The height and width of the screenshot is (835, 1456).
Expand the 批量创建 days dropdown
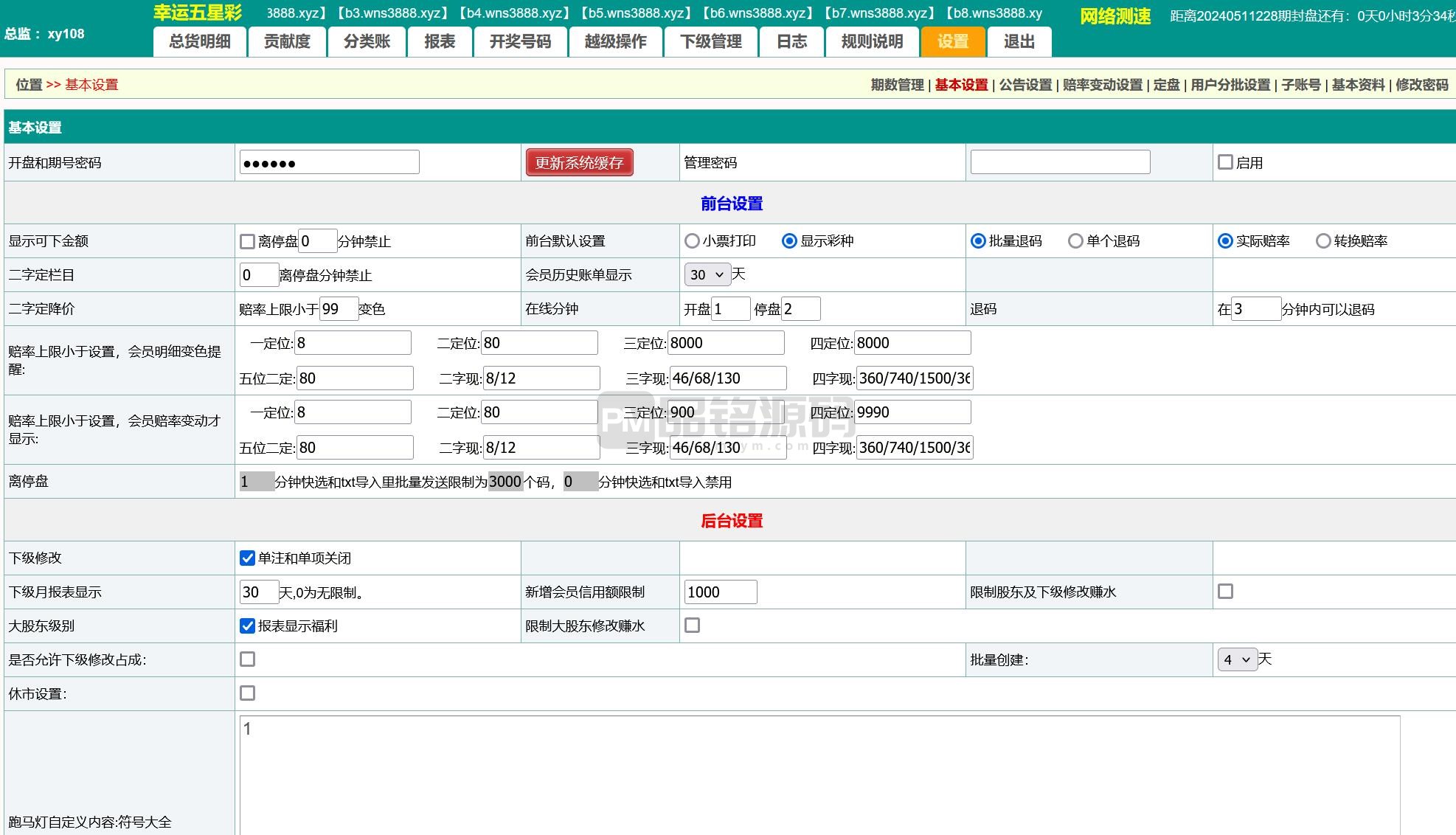1236,660
